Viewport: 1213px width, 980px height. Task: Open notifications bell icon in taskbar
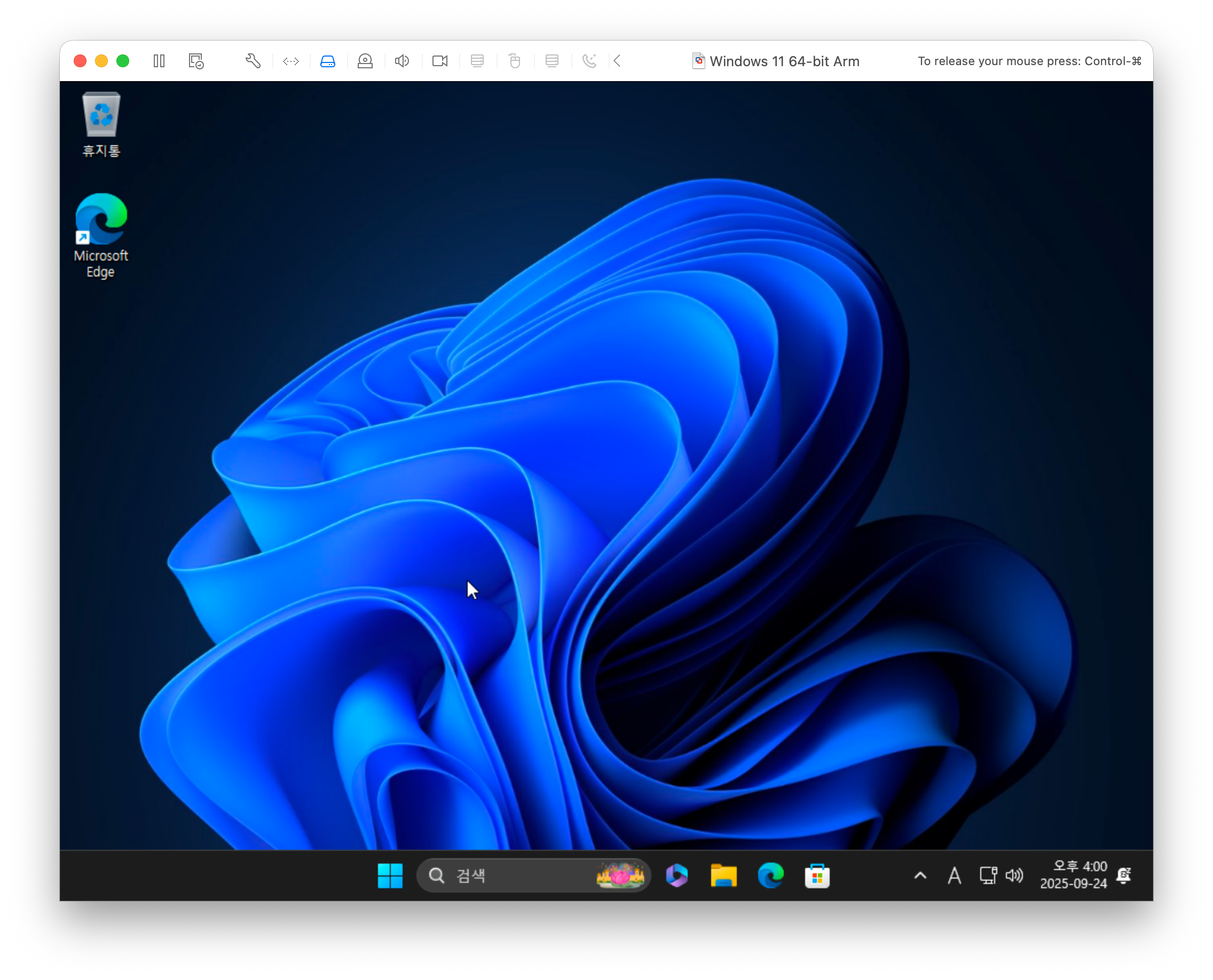click(x=1124, y=875)
